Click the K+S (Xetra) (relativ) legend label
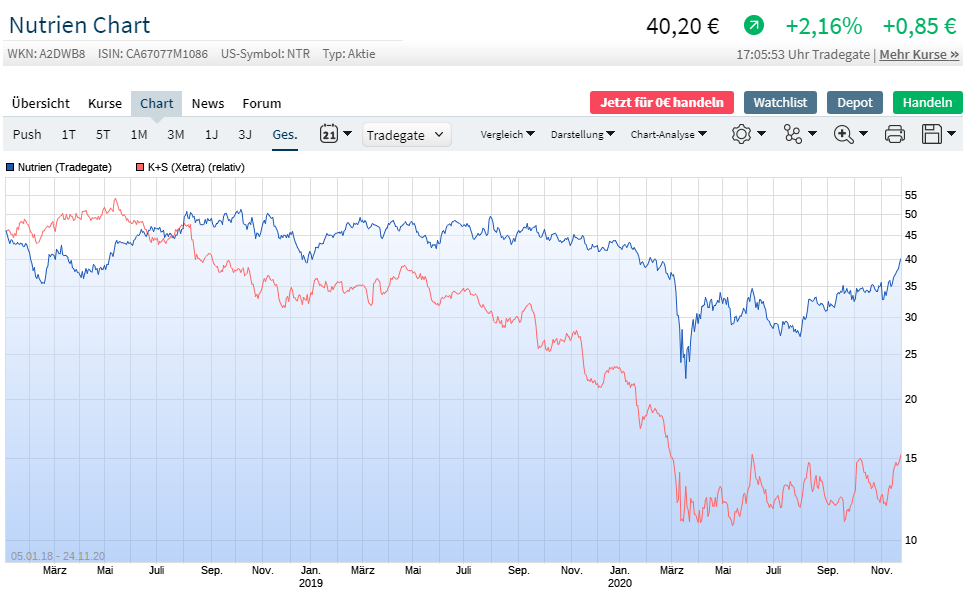Screen dimensions: 973x593 [196, 167]
